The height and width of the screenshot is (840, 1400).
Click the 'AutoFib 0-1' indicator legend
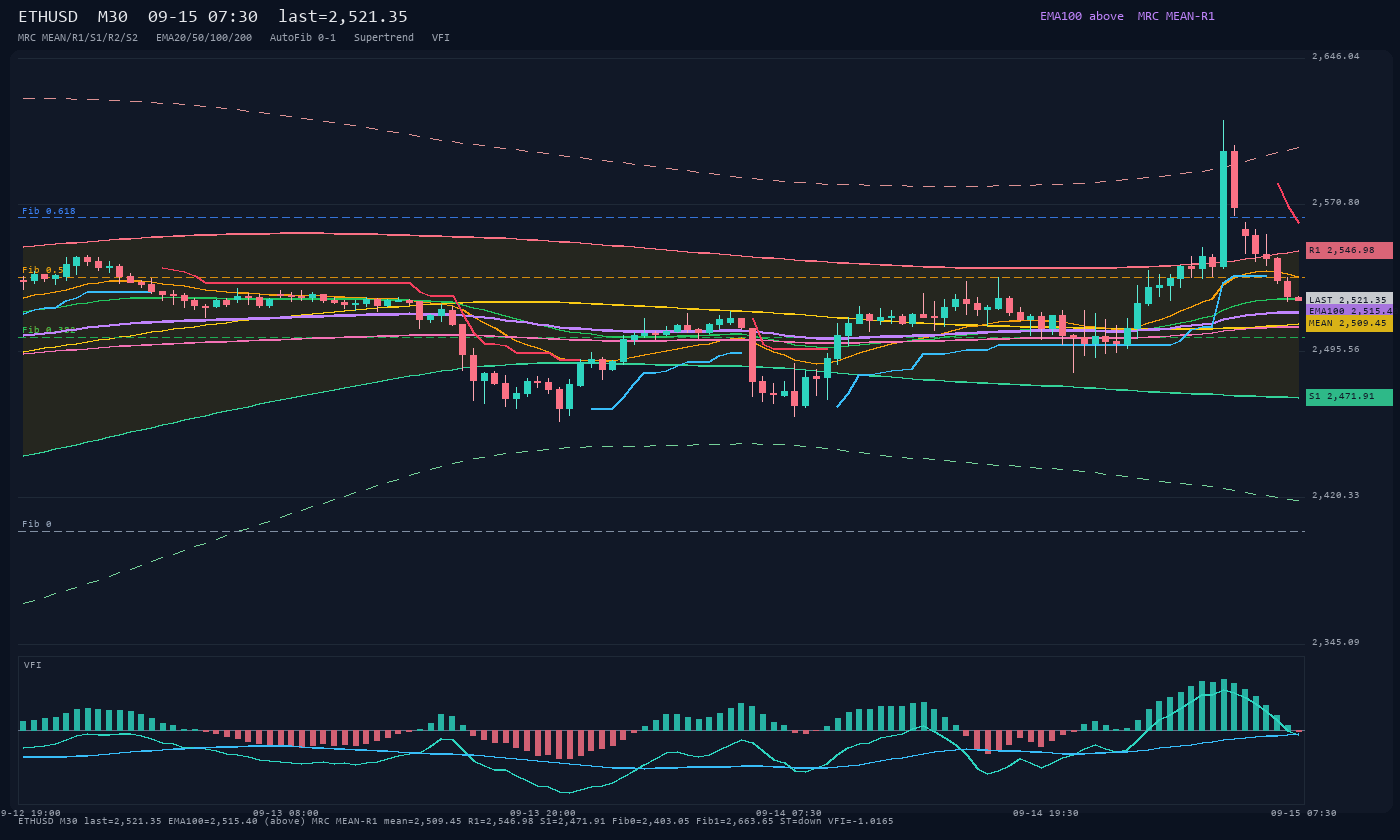tap(303, 38)
